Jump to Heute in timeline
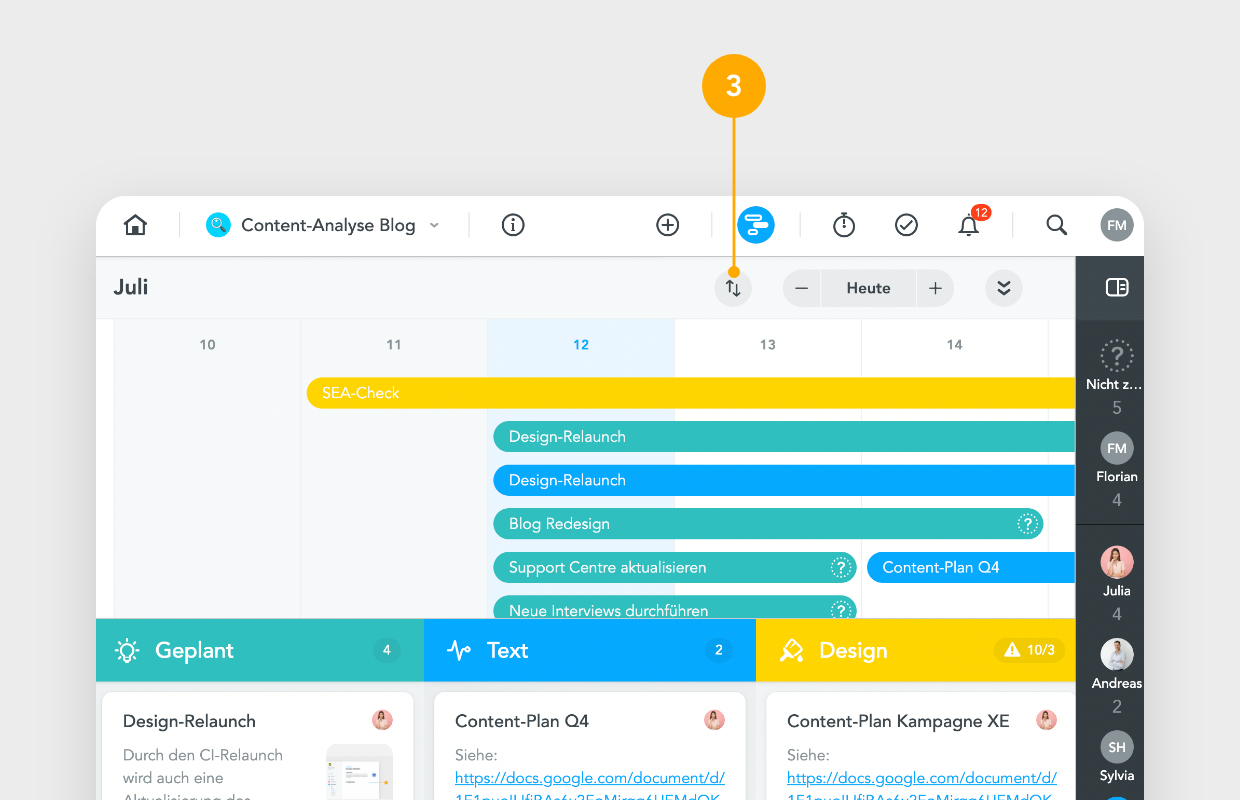The image size is (1240, 800). click(x=868, y=289)
